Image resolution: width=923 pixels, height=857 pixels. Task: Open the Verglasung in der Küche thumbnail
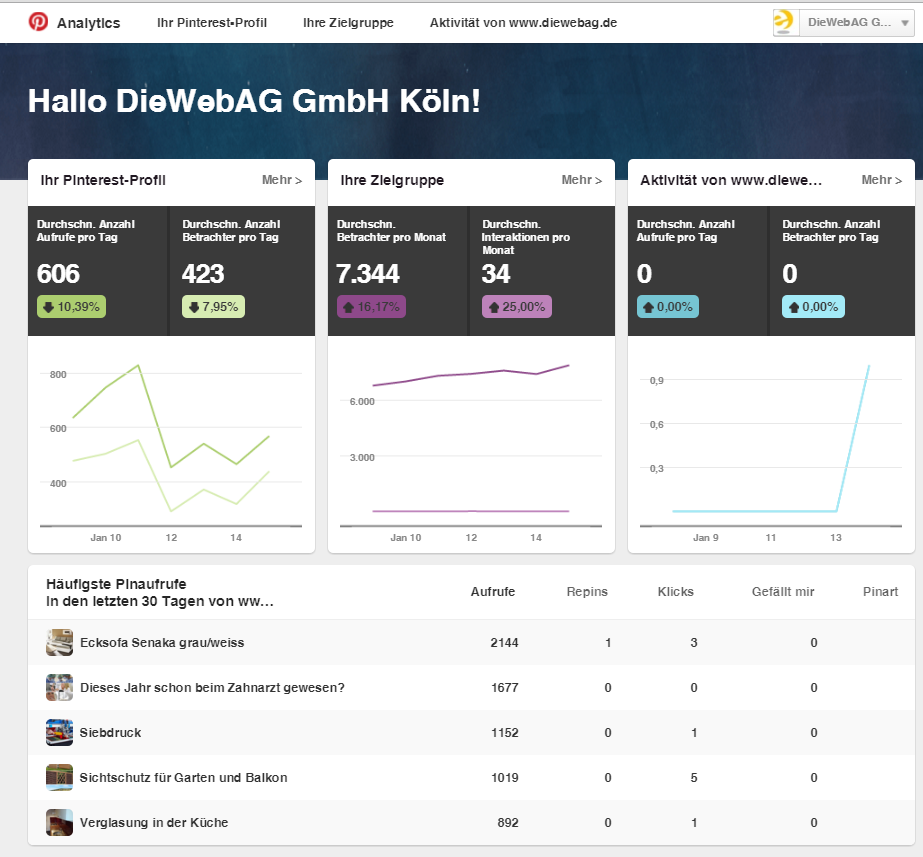(59, 822)
